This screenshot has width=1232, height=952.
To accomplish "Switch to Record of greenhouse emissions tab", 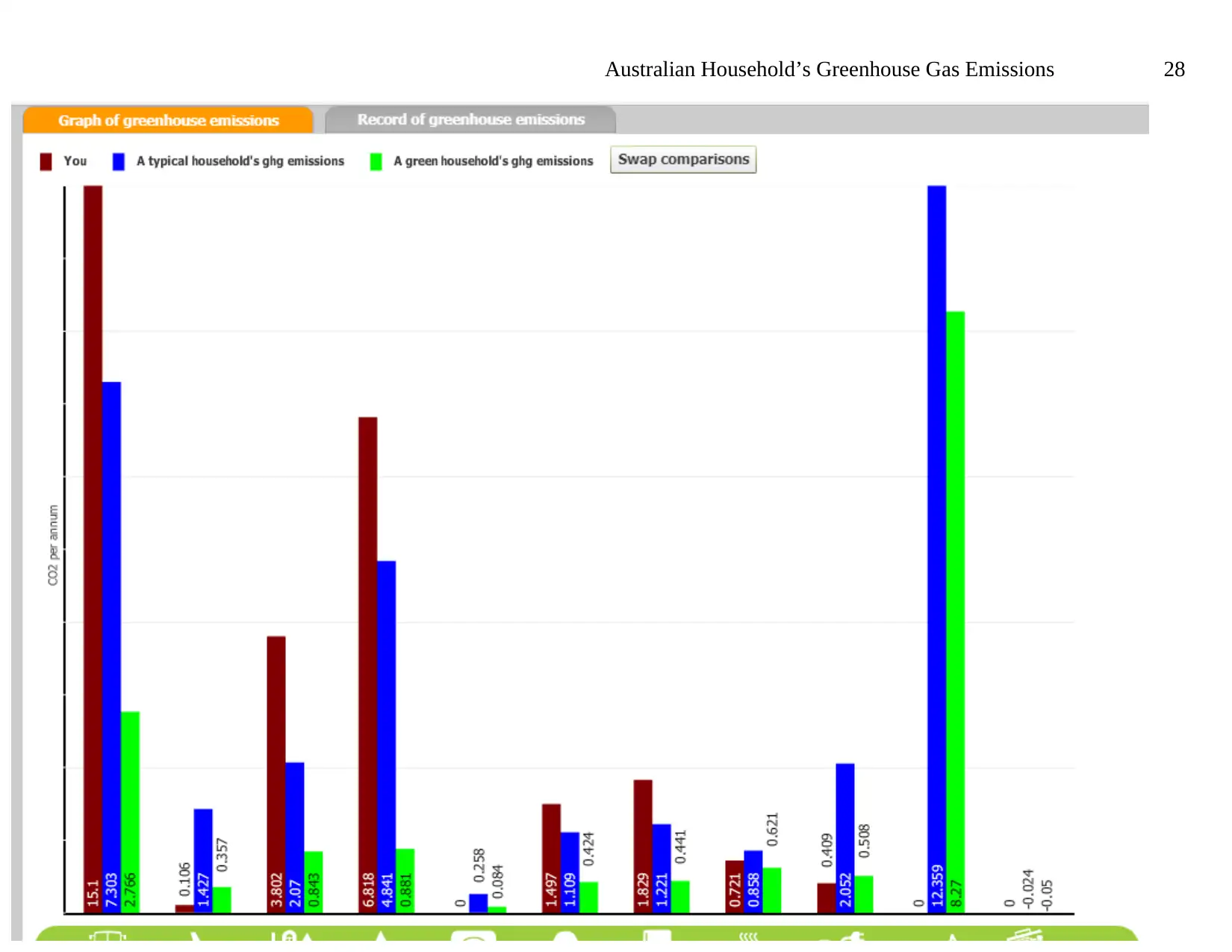I will (x=470, y=119).
